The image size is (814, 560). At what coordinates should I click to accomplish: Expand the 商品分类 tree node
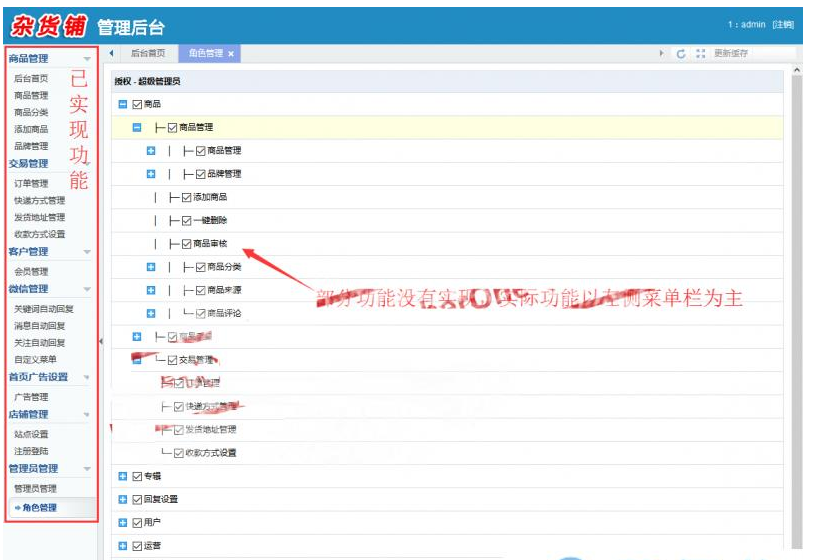click(151, 267)
